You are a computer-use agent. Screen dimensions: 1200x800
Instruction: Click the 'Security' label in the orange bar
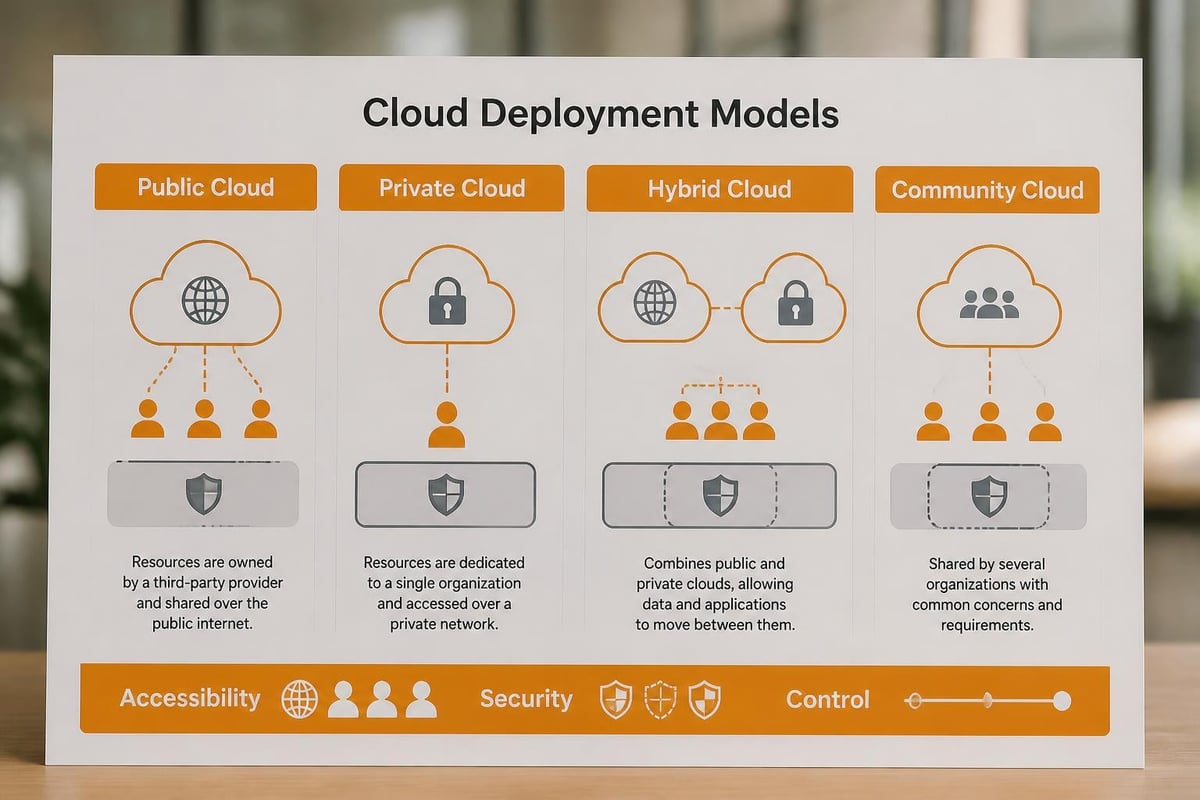(x=526, y=698)
